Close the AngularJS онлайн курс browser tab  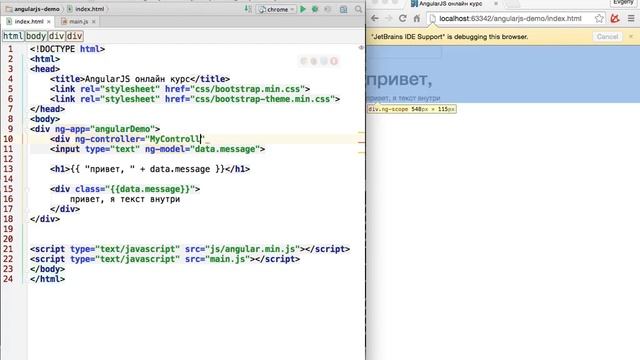click(496, 3)
